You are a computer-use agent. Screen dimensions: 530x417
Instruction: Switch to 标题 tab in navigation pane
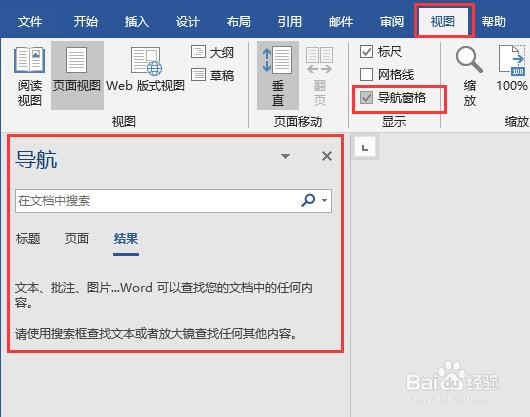(x=28, y=239)
